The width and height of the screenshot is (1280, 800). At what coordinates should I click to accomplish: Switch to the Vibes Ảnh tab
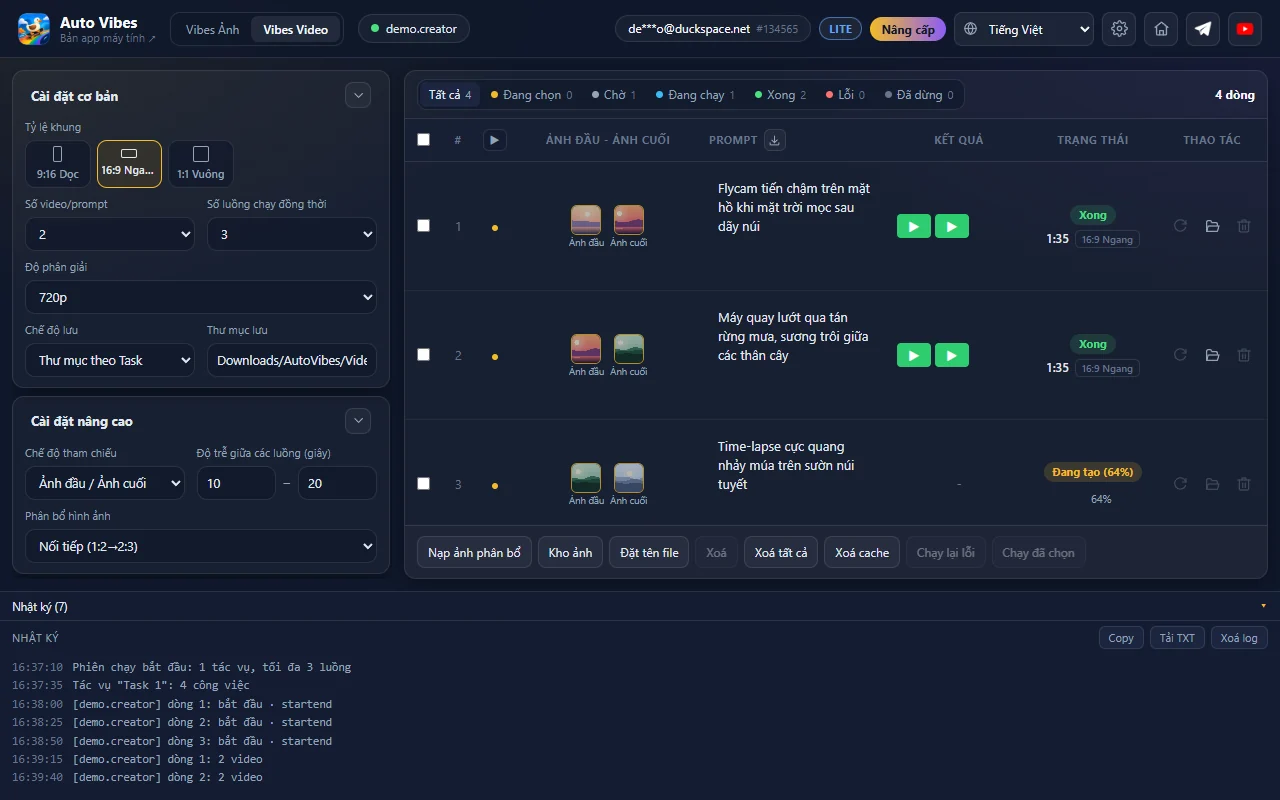(x=213, y=29)
